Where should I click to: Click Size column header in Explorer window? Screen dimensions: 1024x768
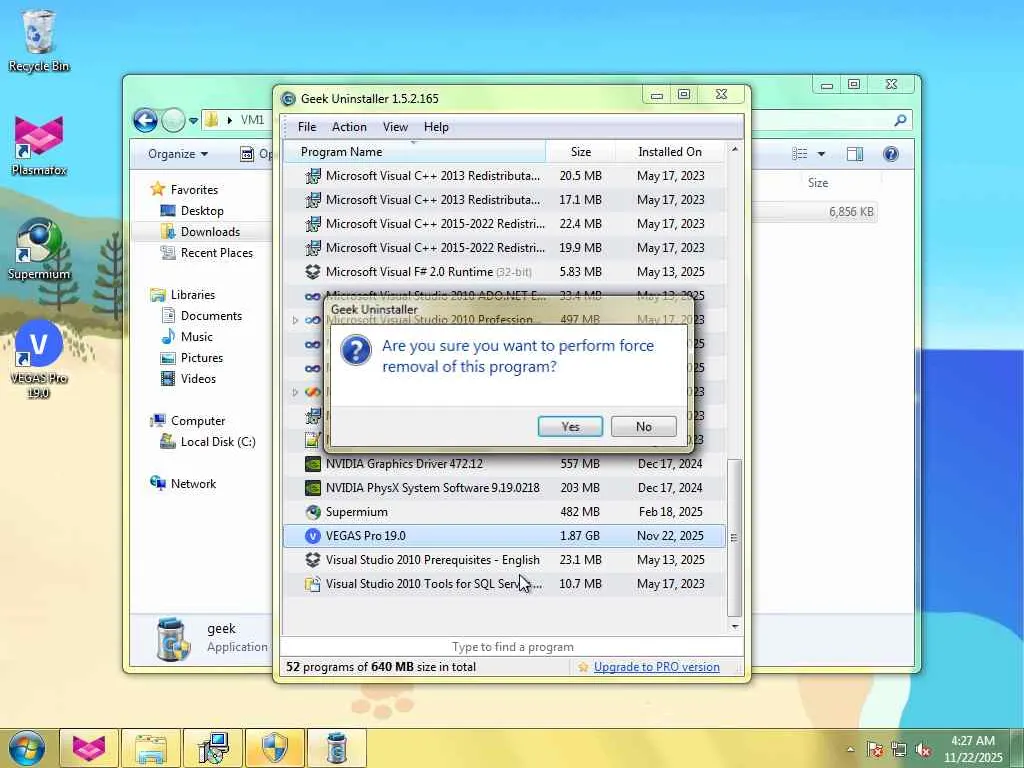(x=818, y=183)
